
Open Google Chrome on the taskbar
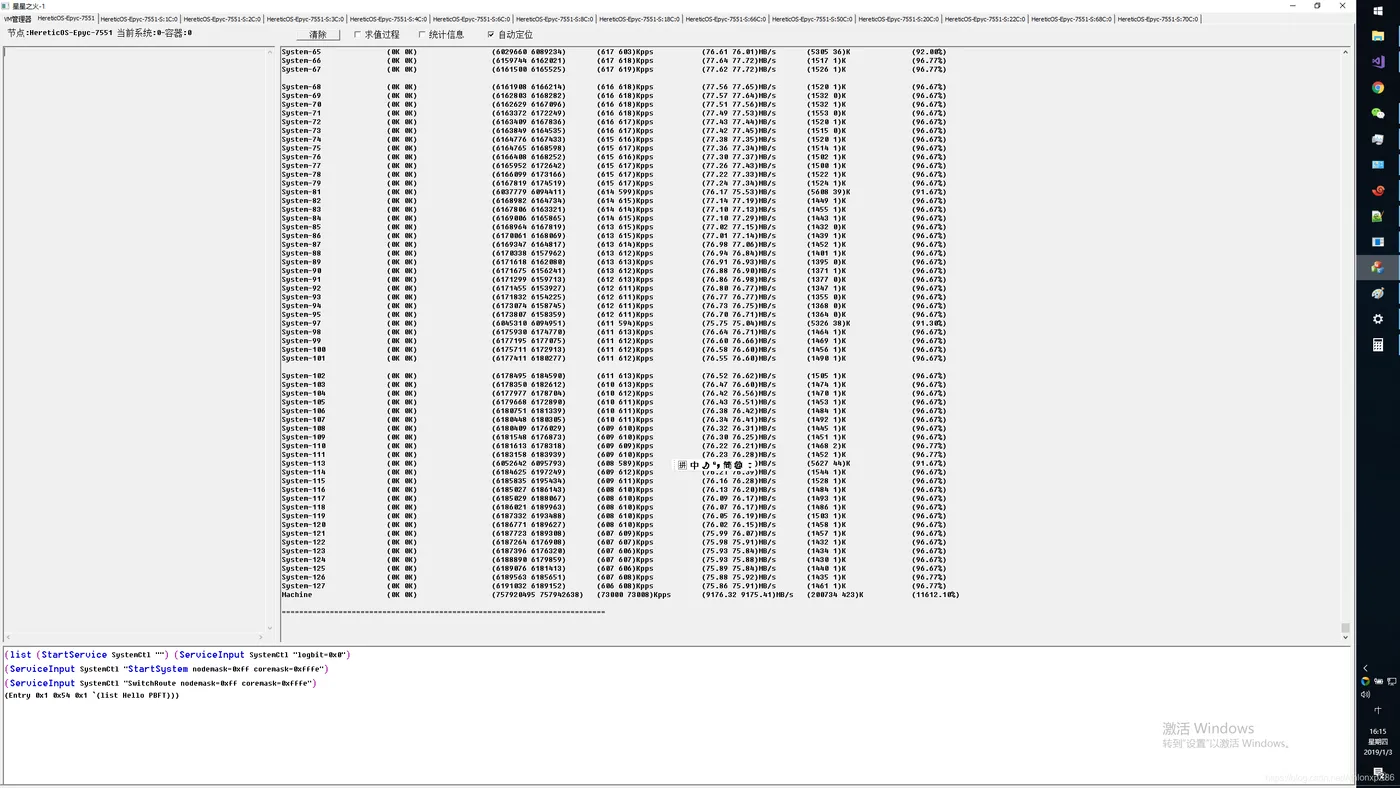(x=1378, y=87)
